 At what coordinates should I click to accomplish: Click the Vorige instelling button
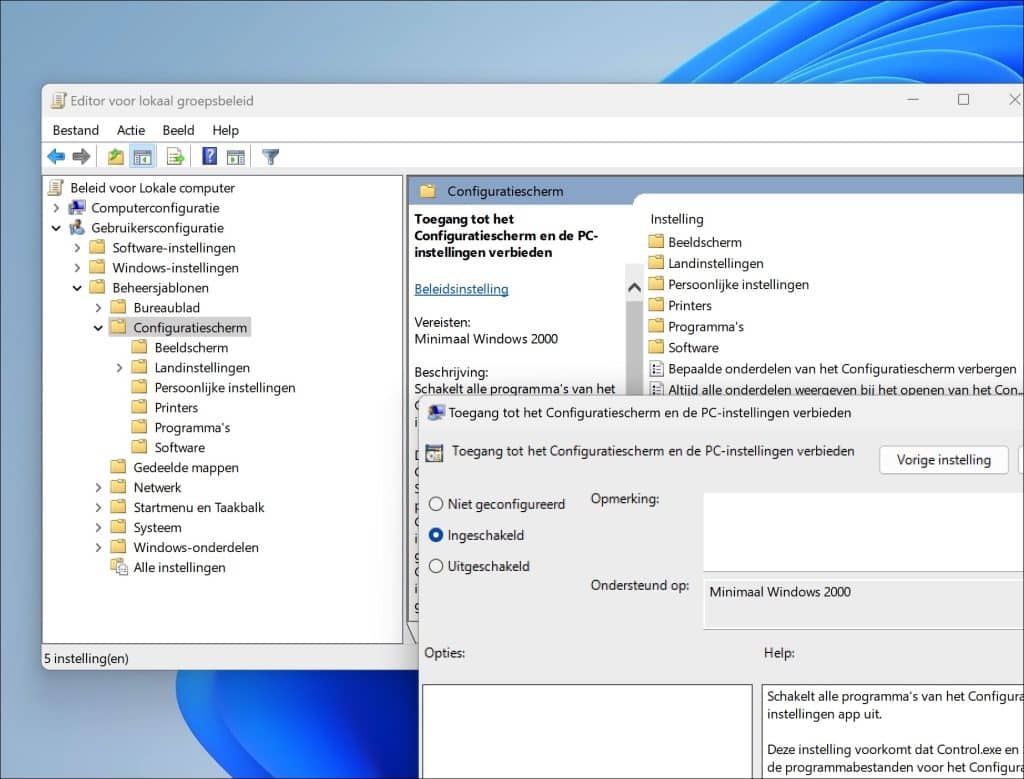[x=944, y=460]
